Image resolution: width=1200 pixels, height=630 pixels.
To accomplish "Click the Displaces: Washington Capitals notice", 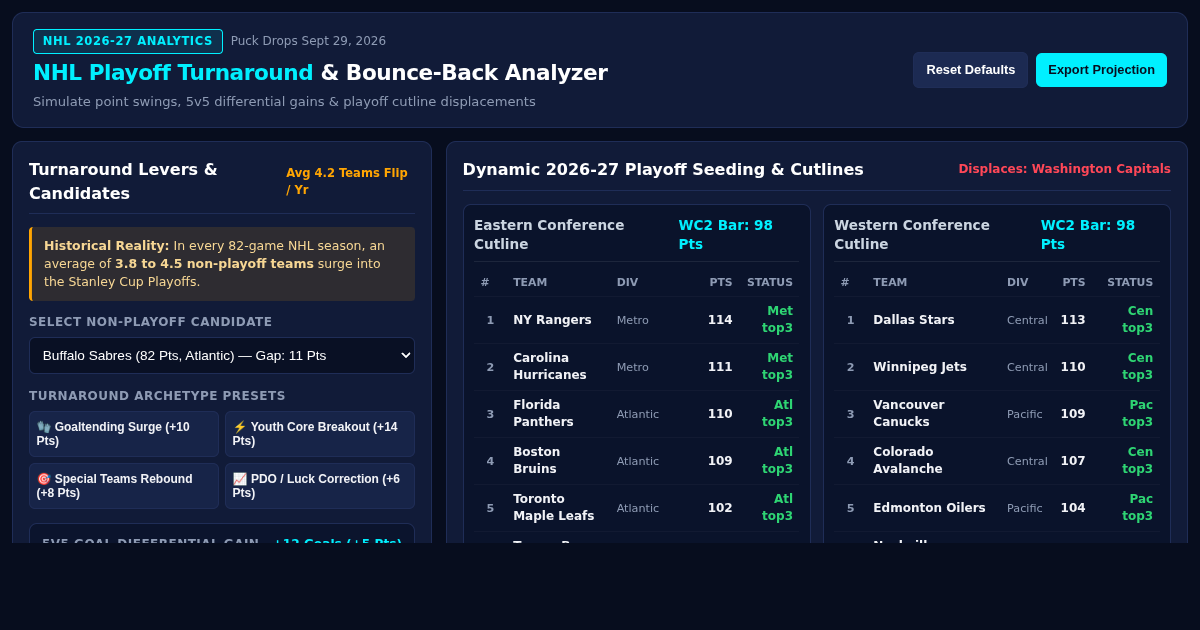I will coord(1064,169).
